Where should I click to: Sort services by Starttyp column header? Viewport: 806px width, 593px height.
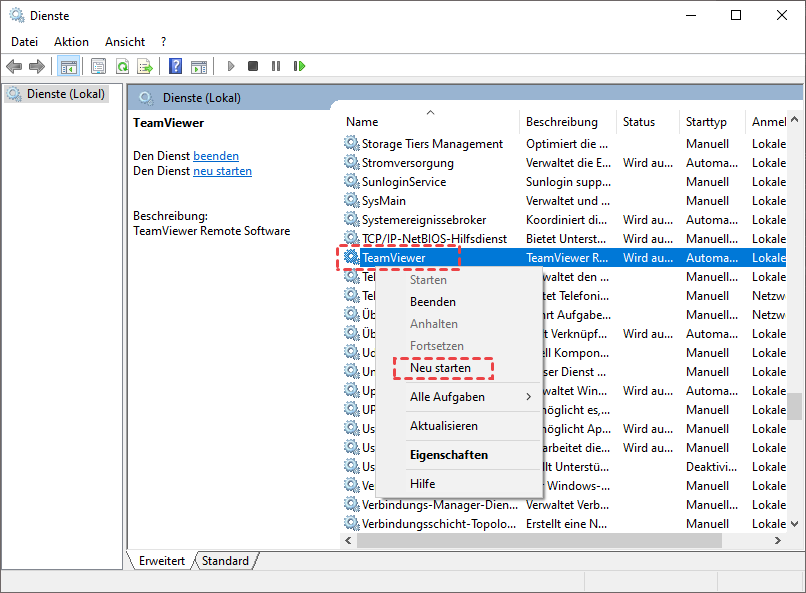(706, 122)
